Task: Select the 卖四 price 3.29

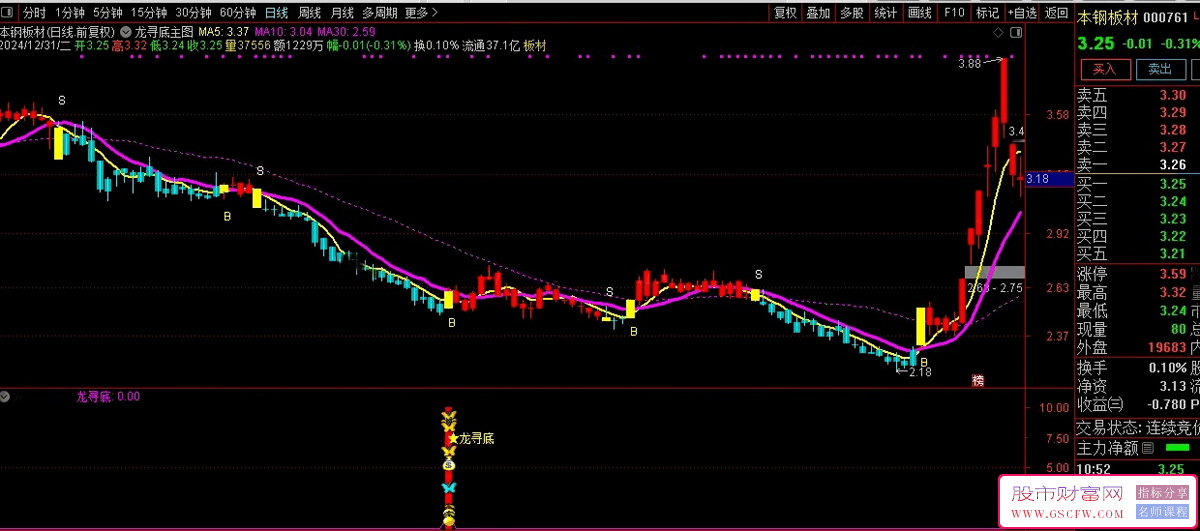Action: (x=1172, y=113)
